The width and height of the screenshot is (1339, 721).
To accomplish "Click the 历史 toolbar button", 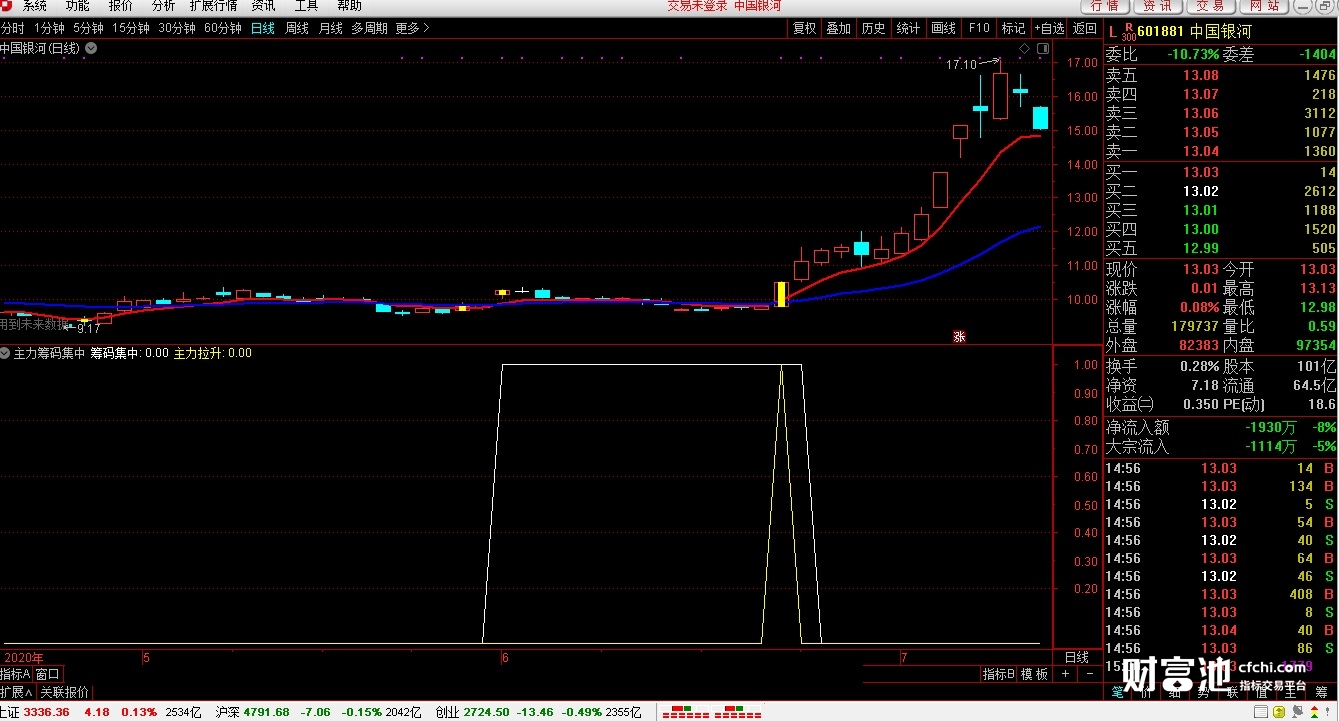I will 874,28.
